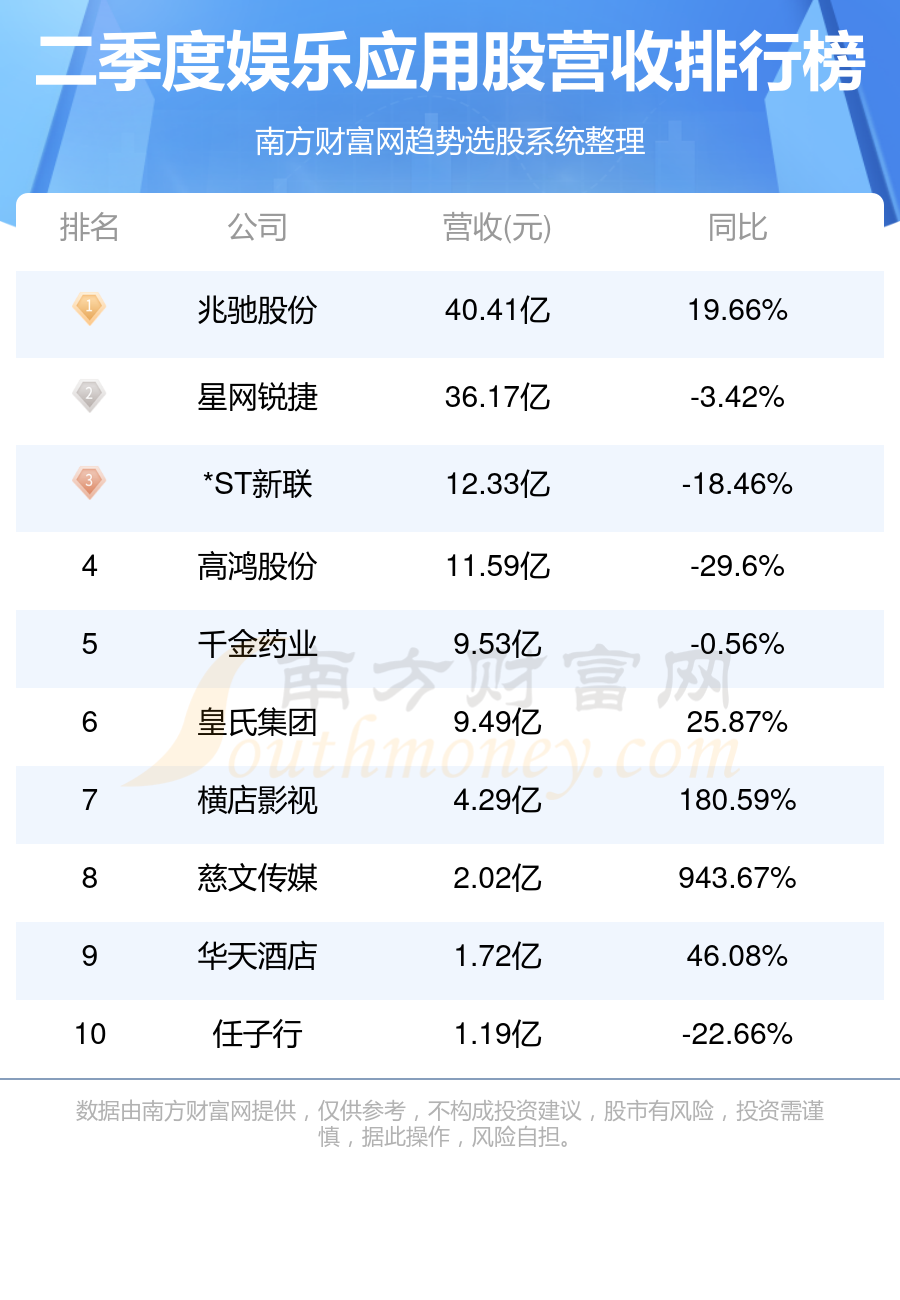Select 千金药业 company name
The width and height of the screenshot is (900, 1300).
pyautogui.click(x=257, y=645)
